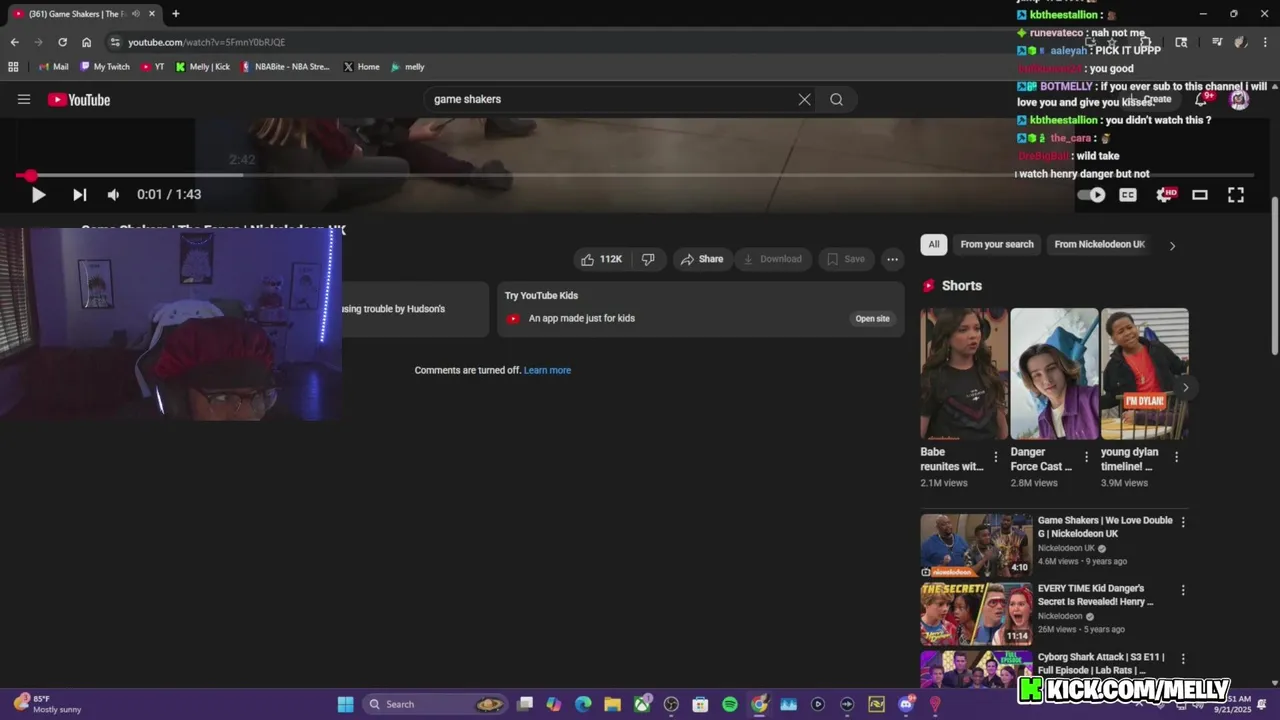This screenshot has height=720, width=1280.
Task: Open site information icon in address bar
Action: (x=115, y=42)
